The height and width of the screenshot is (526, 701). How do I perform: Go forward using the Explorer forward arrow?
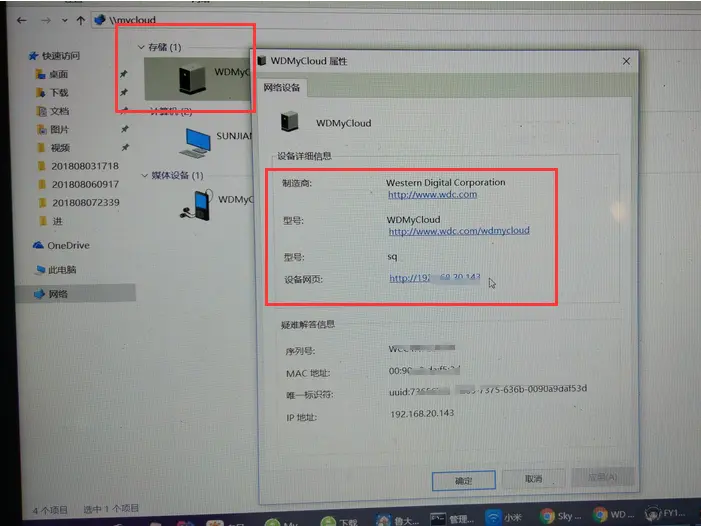[46, 21]
